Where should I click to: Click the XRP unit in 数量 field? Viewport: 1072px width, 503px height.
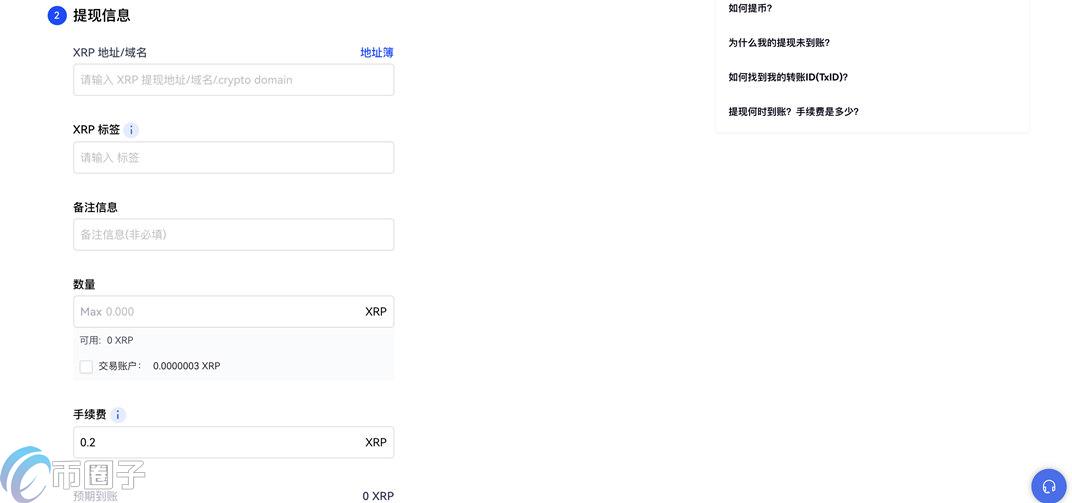pos(375,312)
